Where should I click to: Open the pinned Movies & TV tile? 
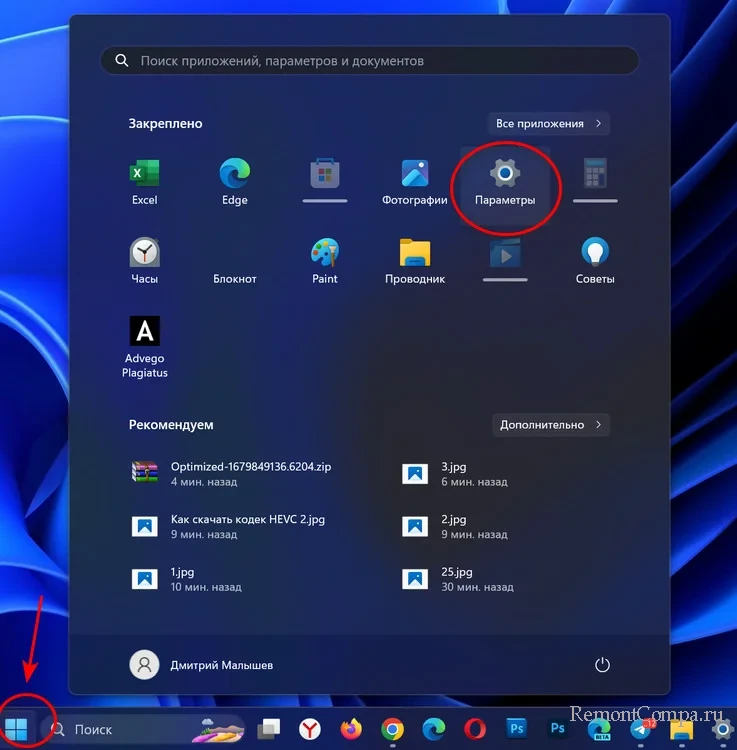point(505,261)
